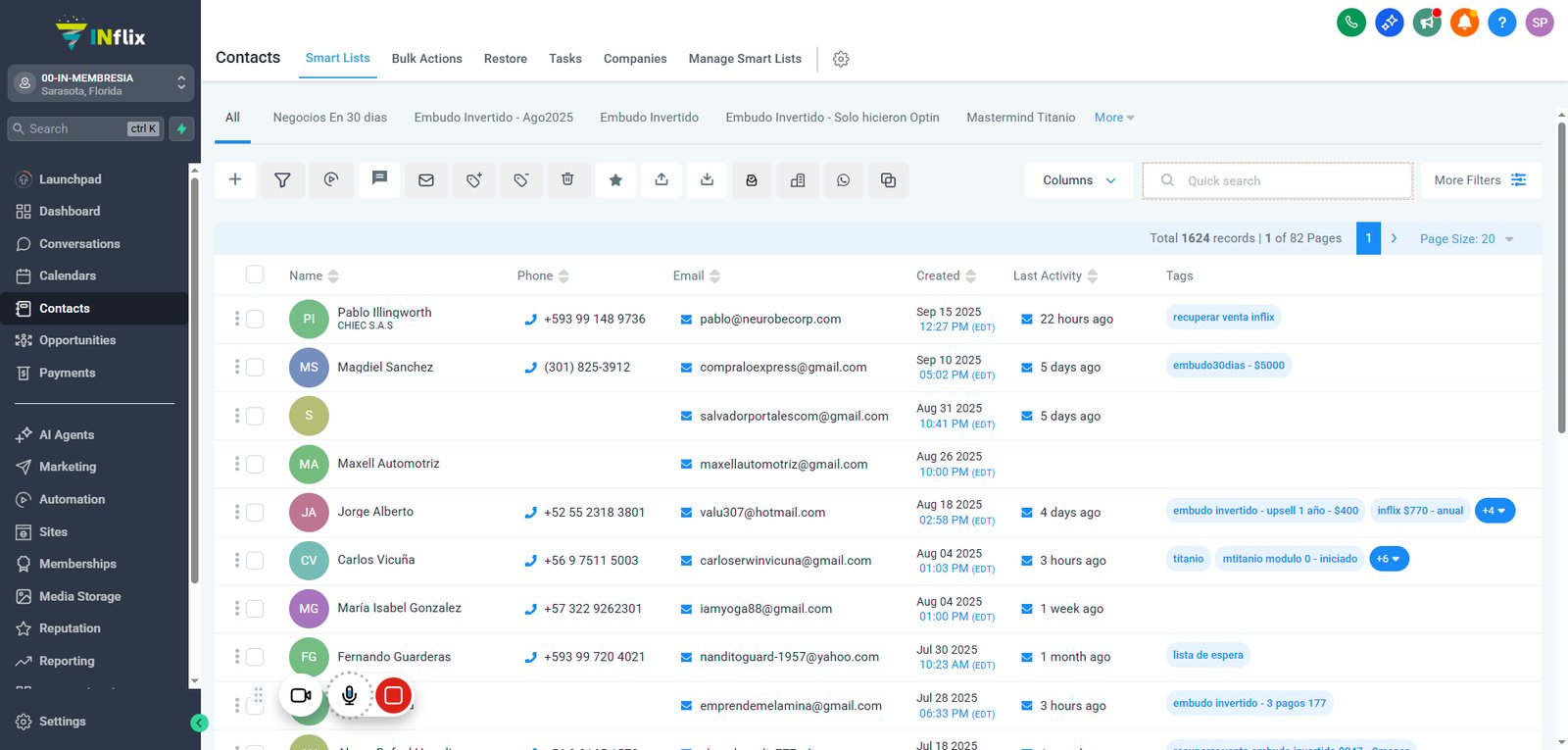Click the send email envelope icon
This screenshot has width=1568, height=750.
[x=426, y=179]
